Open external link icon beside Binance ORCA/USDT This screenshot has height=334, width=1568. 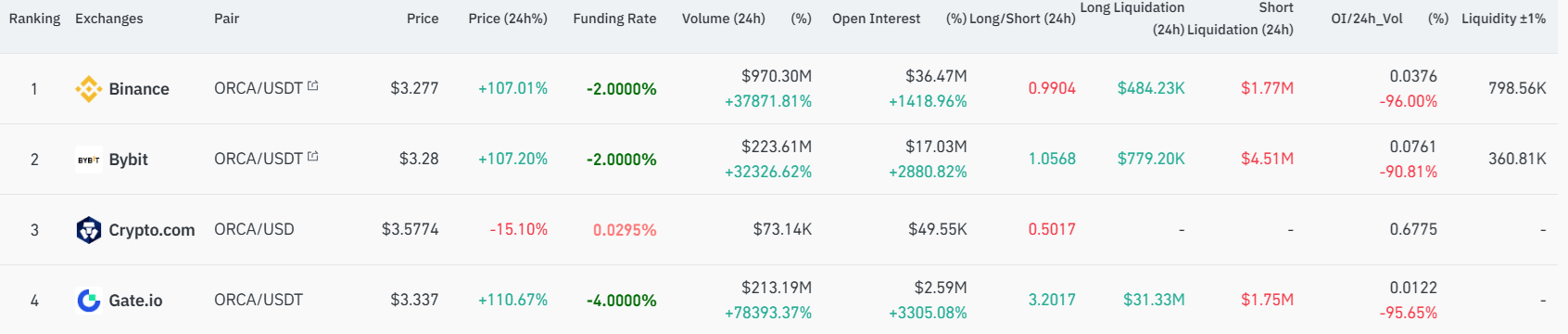pyautogui.click(x=313, y=86)
